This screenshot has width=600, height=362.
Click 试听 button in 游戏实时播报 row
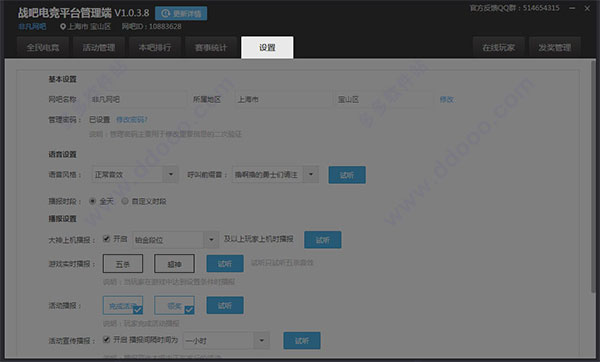coord(225,264)
